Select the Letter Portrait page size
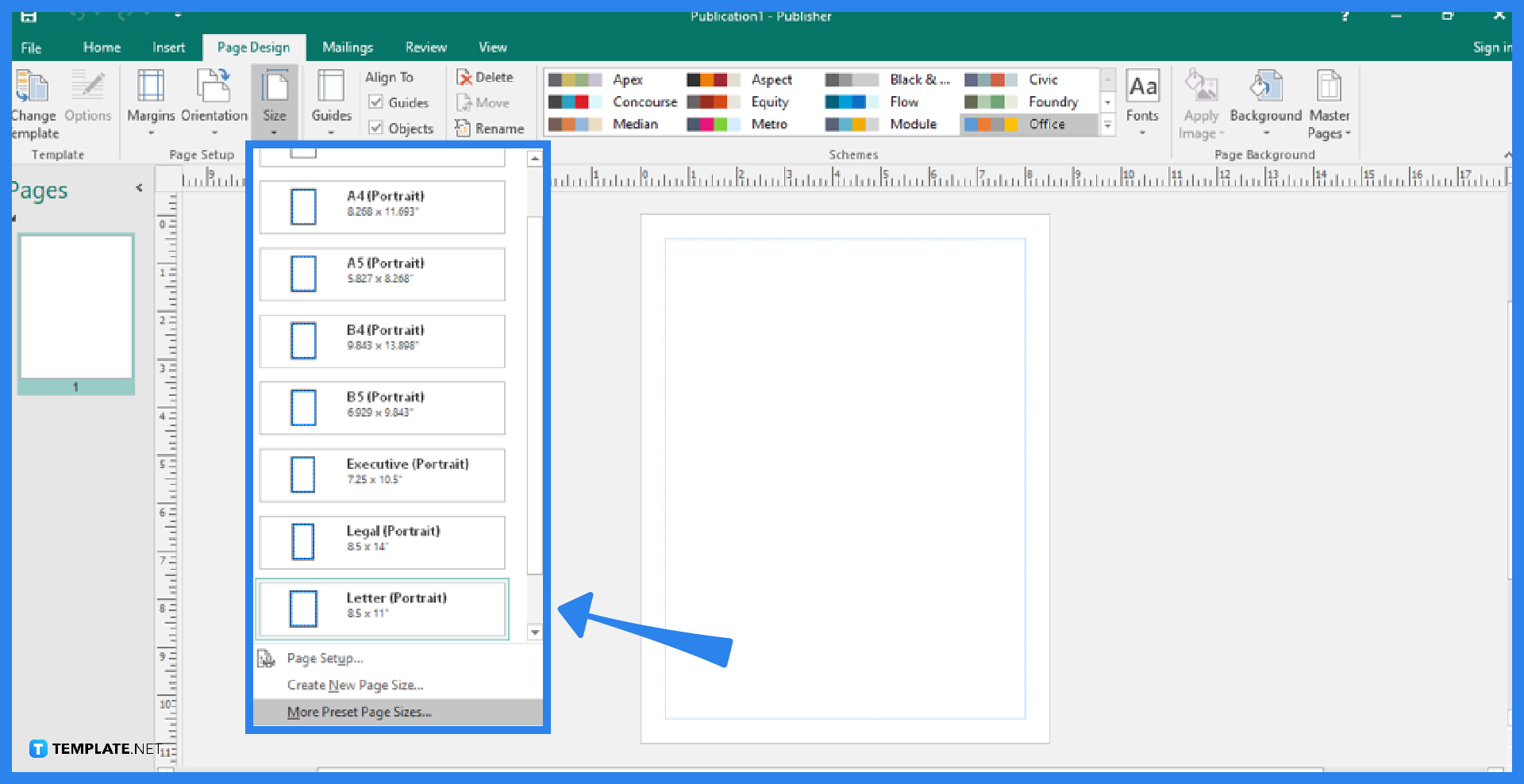Viewport: 1524px width, 784px height. point(382,609)
